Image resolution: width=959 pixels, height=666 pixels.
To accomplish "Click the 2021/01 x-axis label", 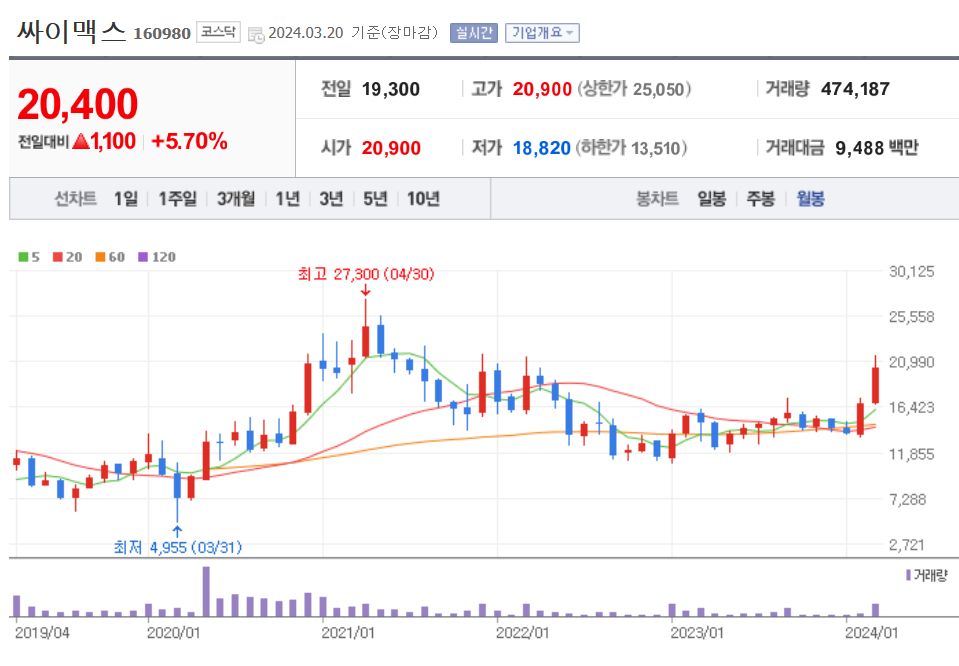I will click(348, 632).
